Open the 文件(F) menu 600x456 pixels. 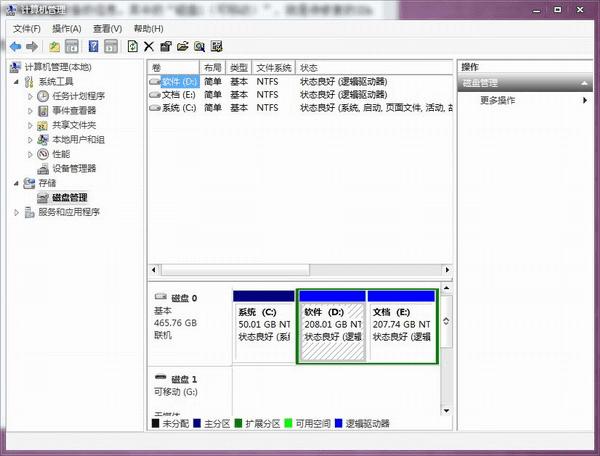[26, 29]
